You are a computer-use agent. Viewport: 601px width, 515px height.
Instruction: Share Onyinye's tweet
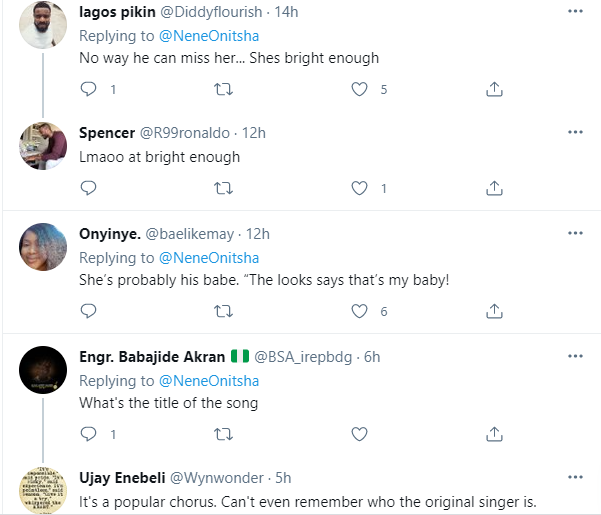pos(493,311)
